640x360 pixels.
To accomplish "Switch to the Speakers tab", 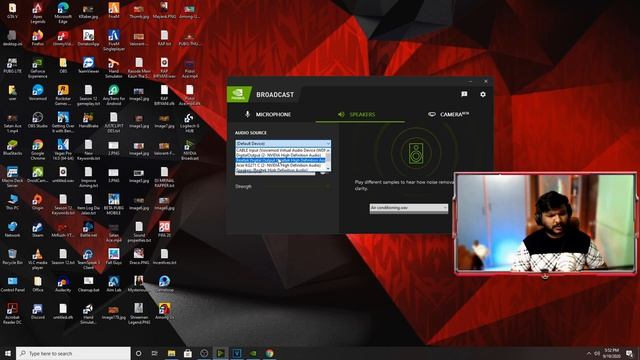I will point(356,114).
